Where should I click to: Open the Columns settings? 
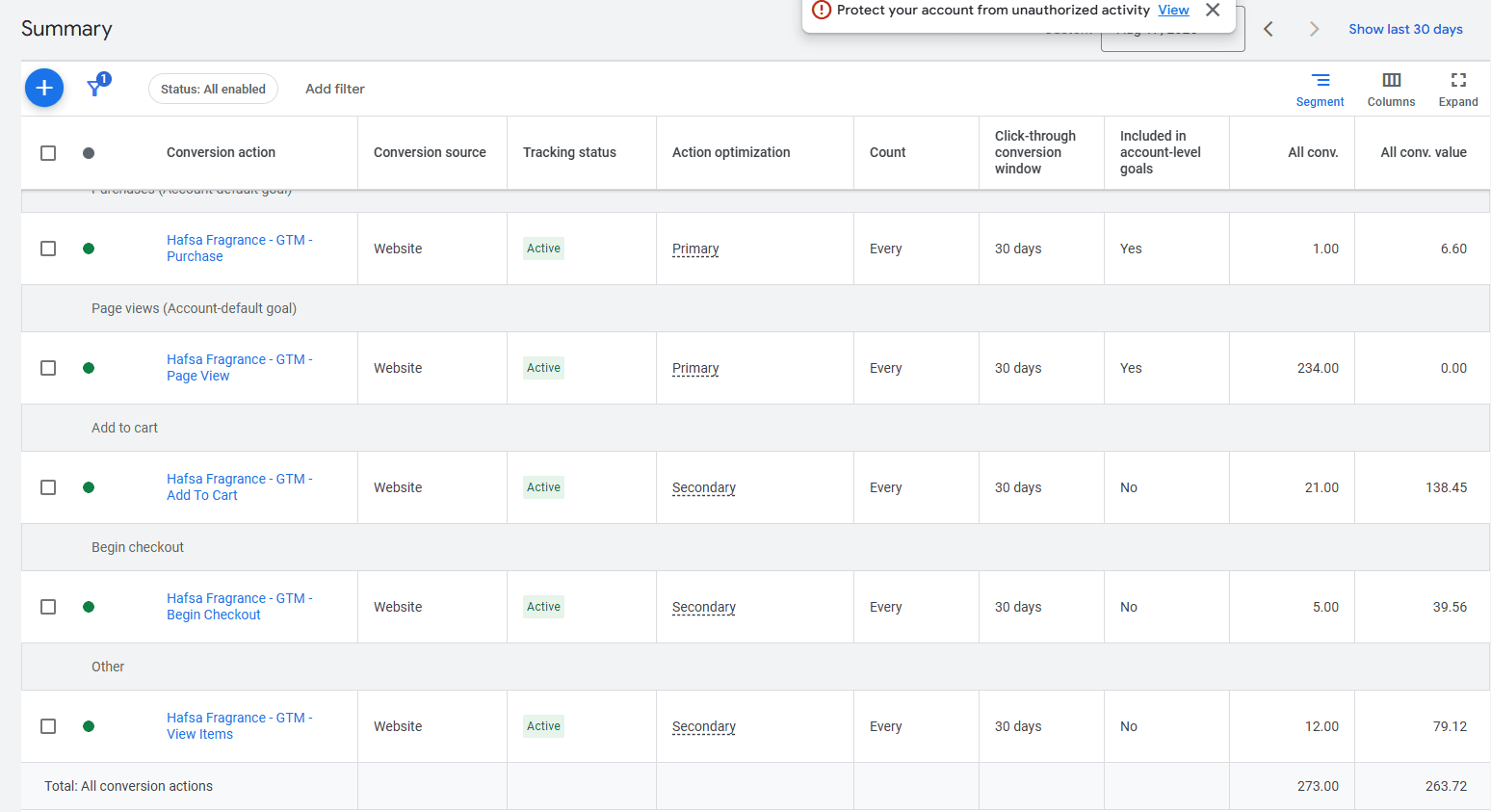(1391, 90)
